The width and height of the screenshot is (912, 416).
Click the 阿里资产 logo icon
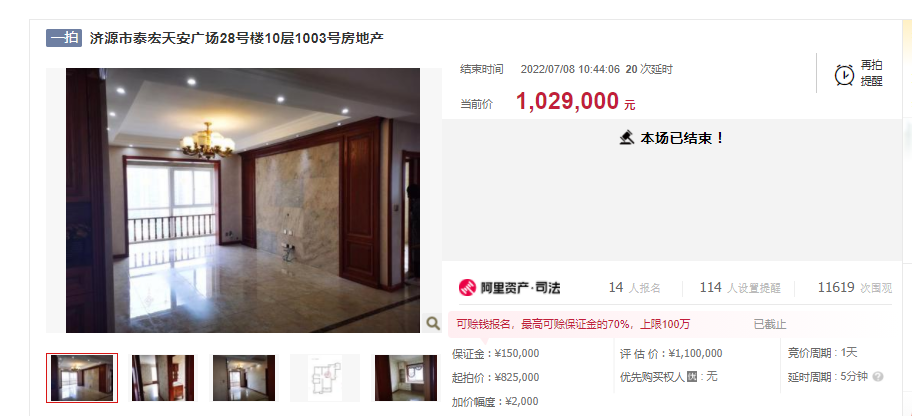(x=467, y=287)
